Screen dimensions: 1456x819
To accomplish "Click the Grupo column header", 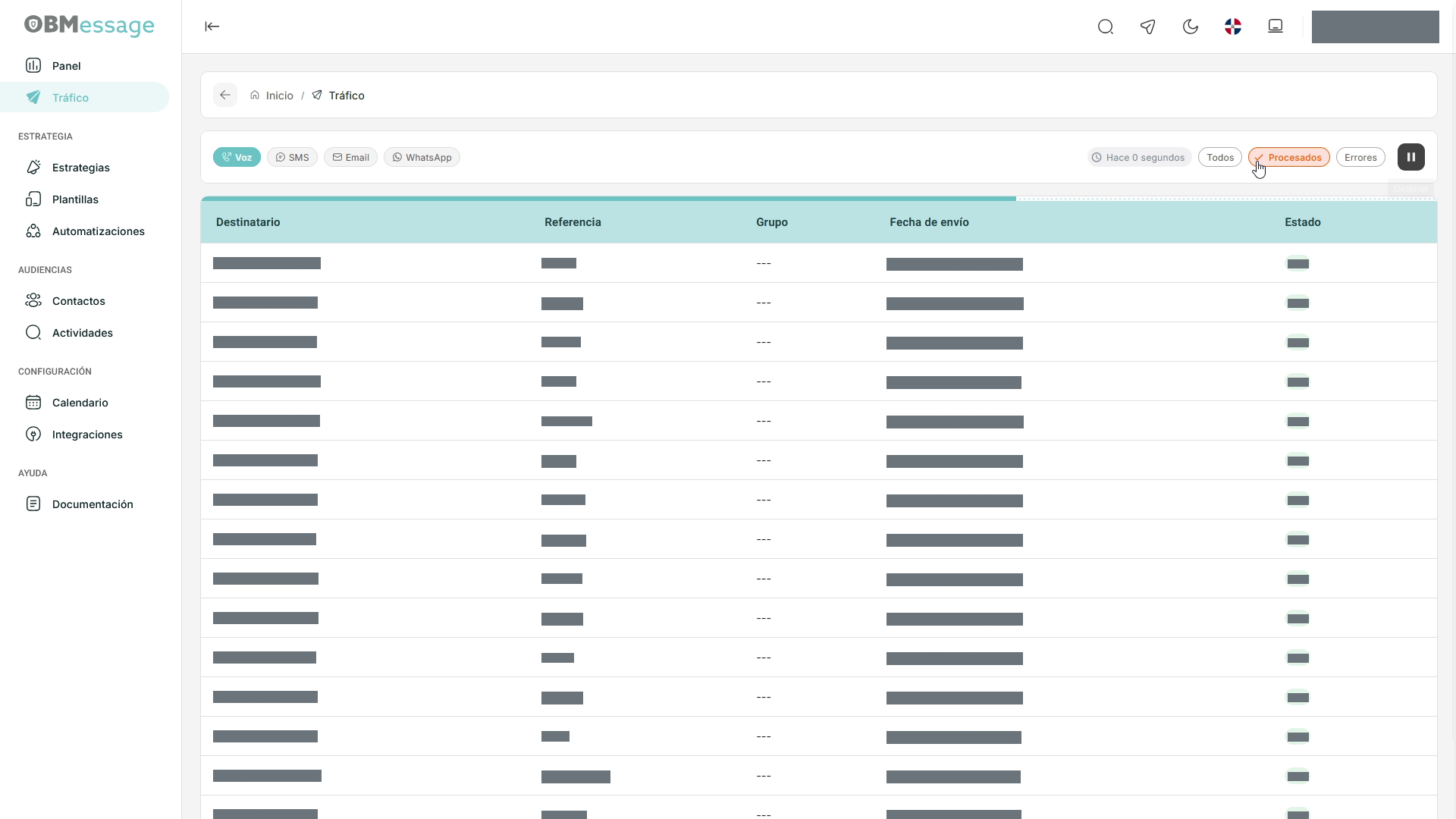I will [772, 222].
